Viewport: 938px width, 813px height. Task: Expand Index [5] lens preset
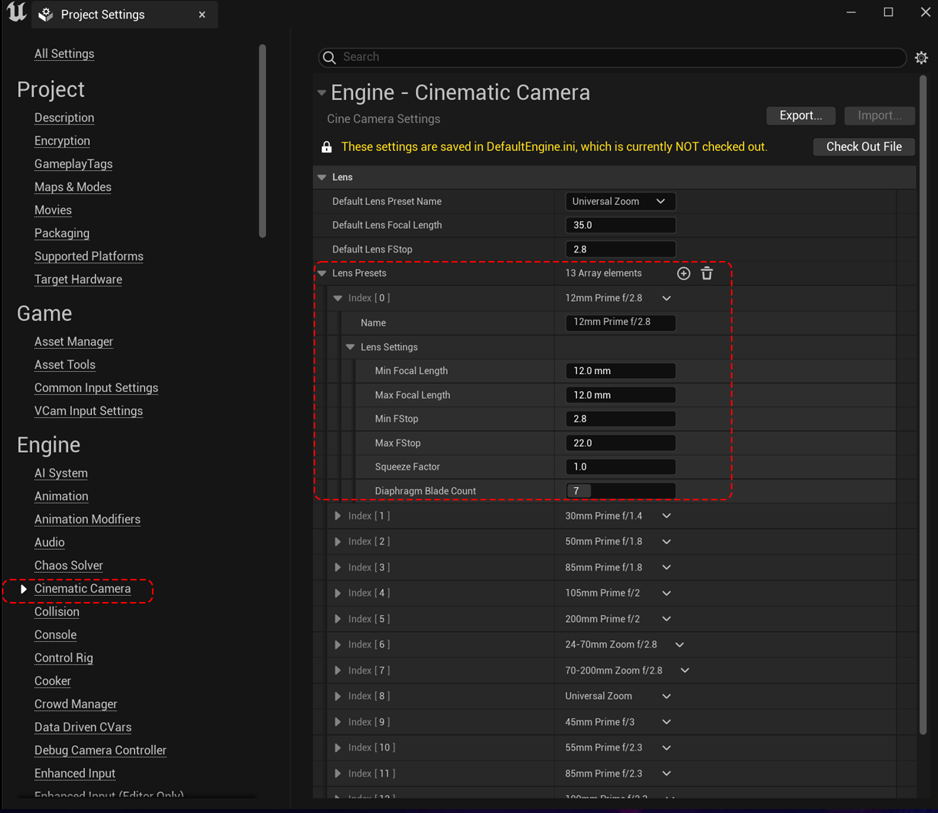coord(338,619)
